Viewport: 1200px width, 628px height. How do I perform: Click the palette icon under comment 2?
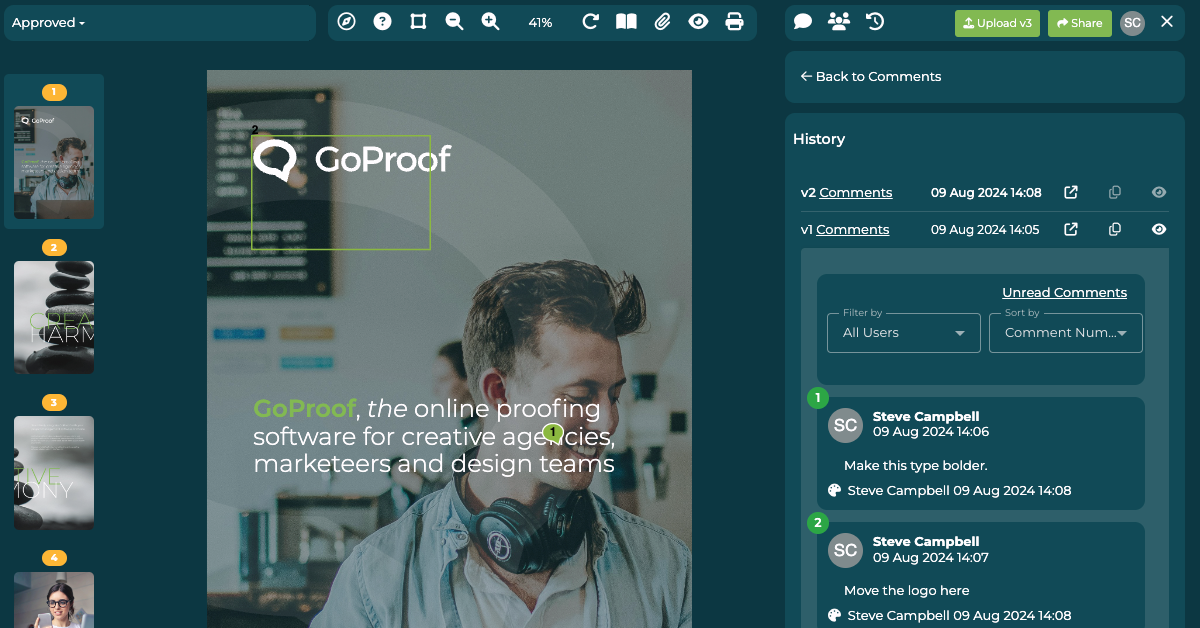(x=835, y=615)
